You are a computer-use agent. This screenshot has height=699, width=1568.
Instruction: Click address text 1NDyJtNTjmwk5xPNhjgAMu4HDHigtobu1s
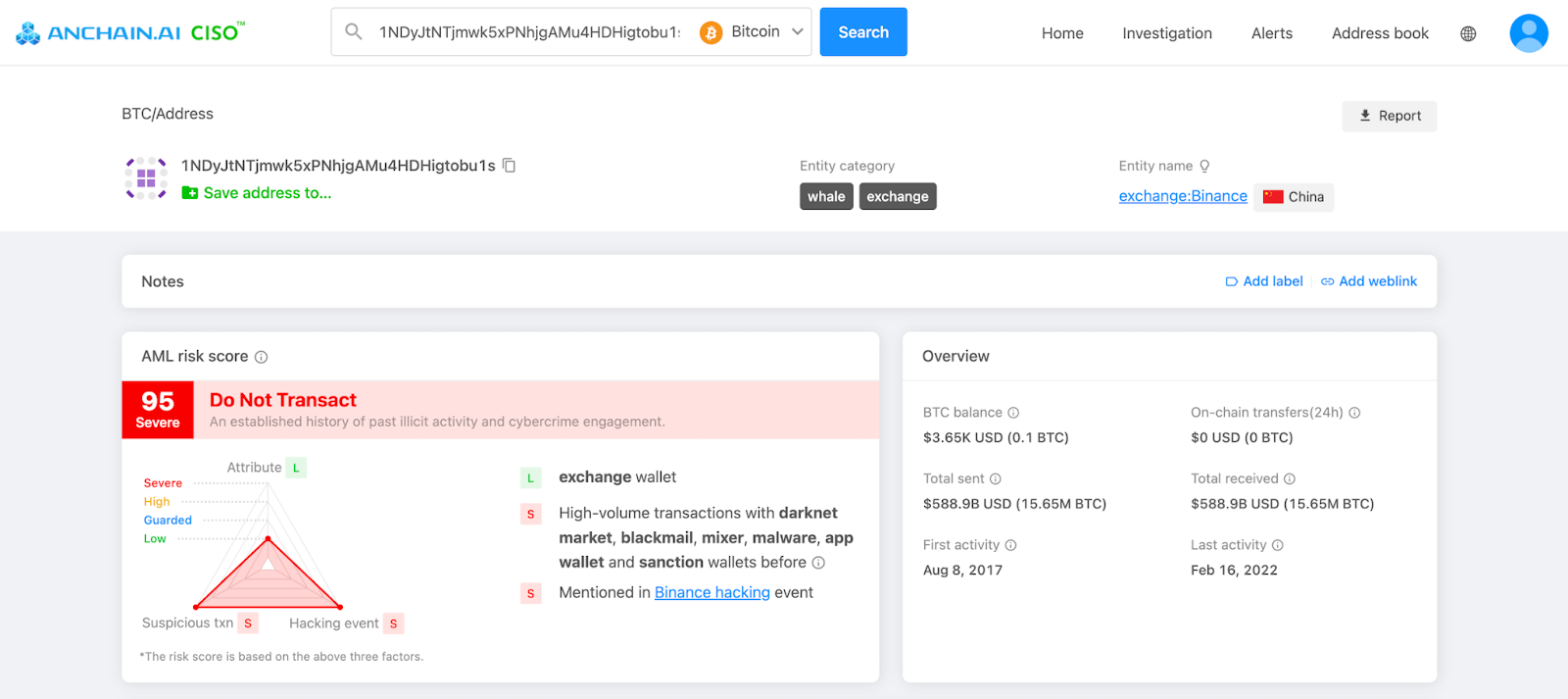coord(338,166)
